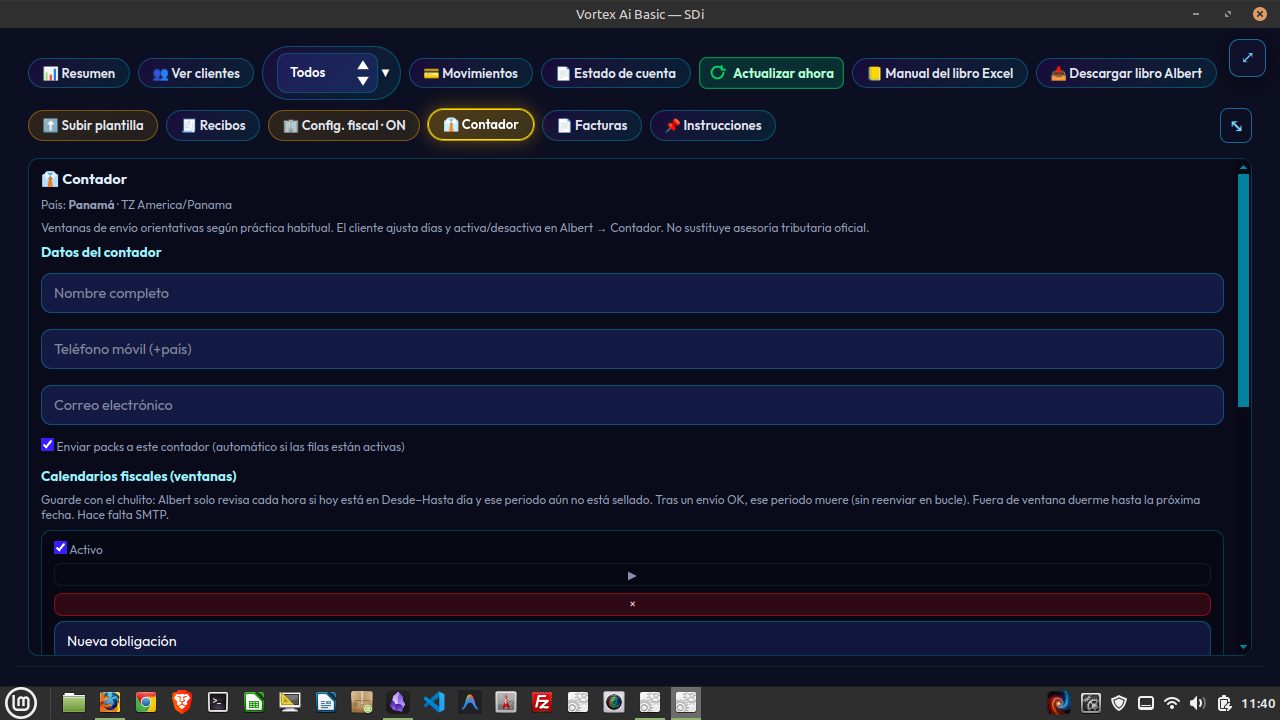Click the 'Ver clientes' button
Image resolution: width=1280 pixels, height=720 pixels.
(196, 73)
